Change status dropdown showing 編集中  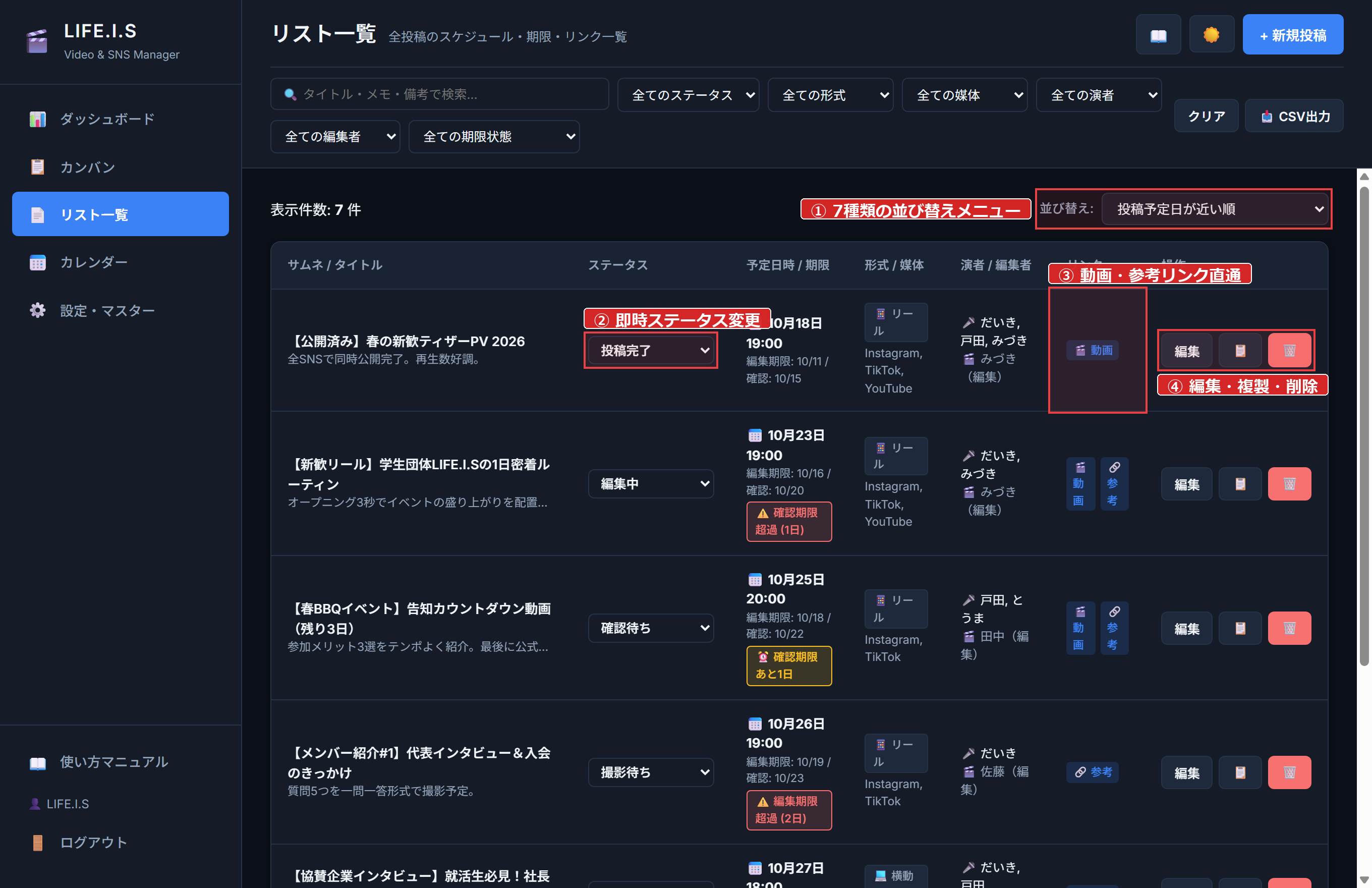(x=651, y=484)
